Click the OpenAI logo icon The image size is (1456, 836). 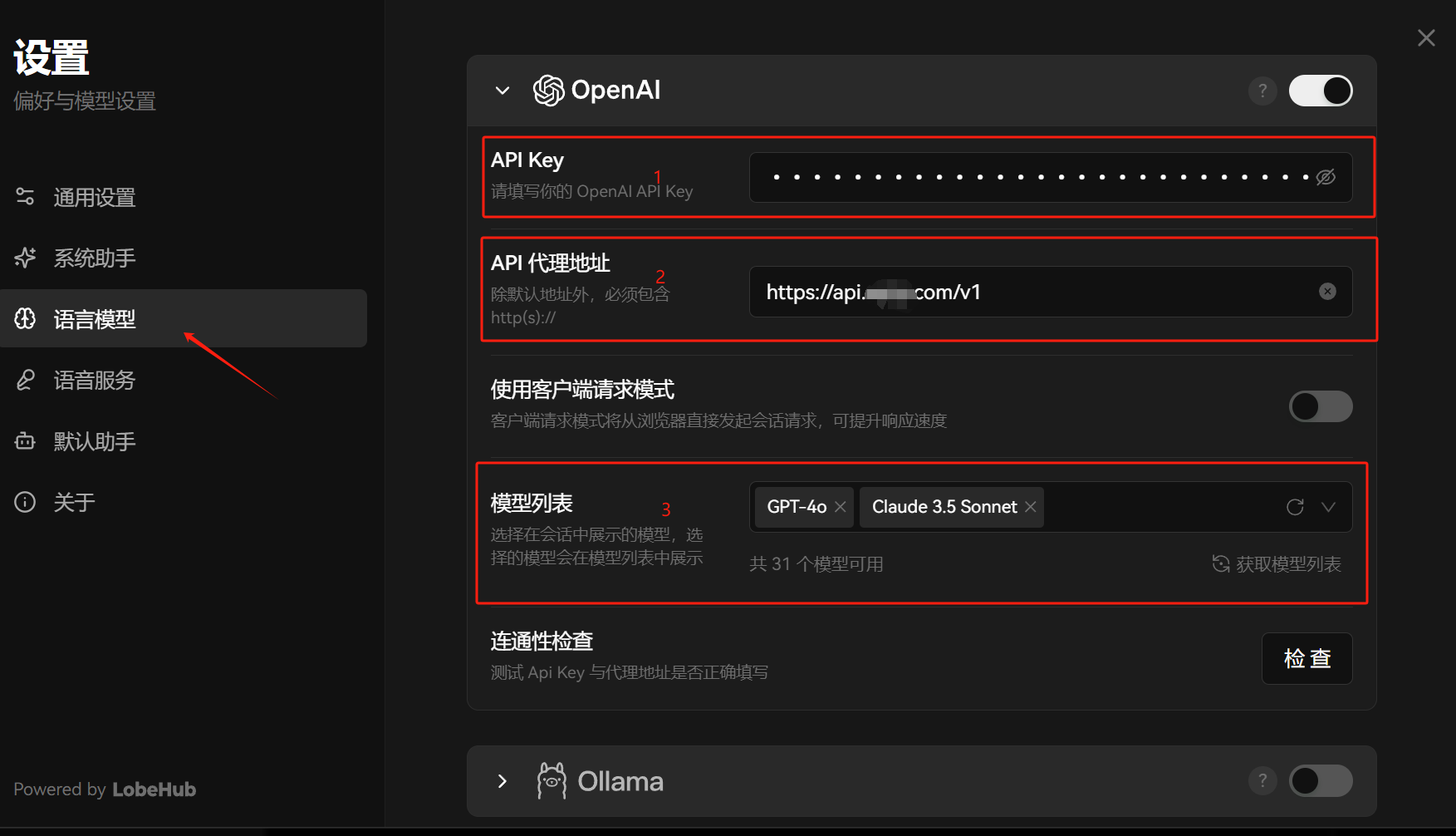tap(548, 90)
